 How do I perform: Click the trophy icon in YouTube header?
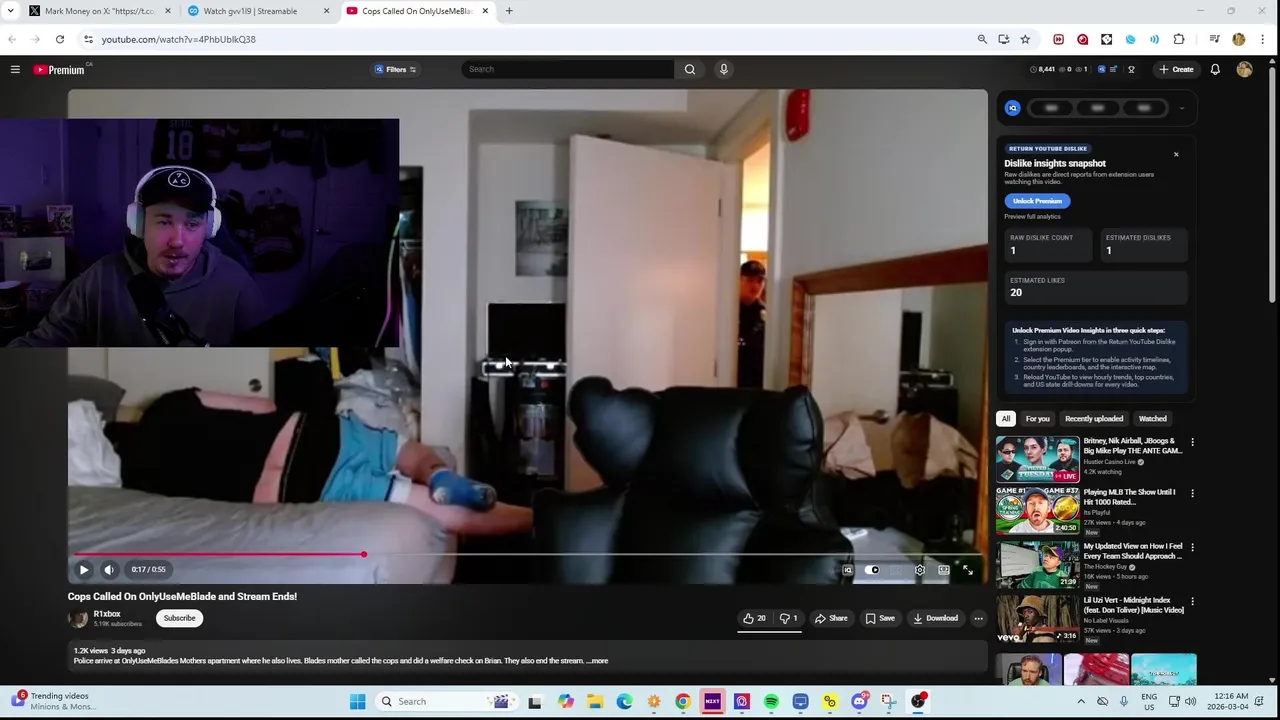(x=1131, y=69)
